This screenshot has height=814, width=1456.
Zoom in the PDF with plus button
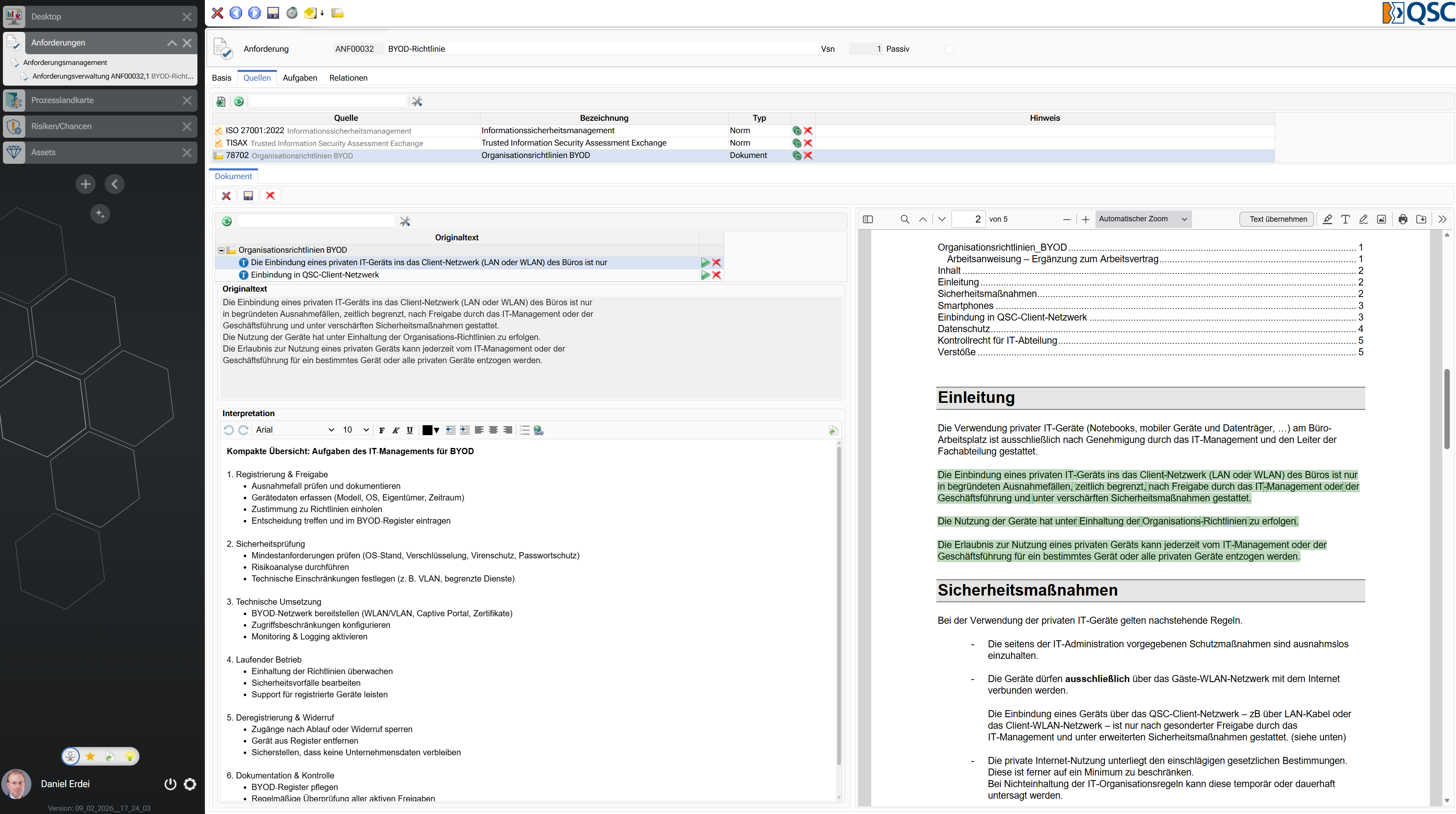(x=1085, y=220)
